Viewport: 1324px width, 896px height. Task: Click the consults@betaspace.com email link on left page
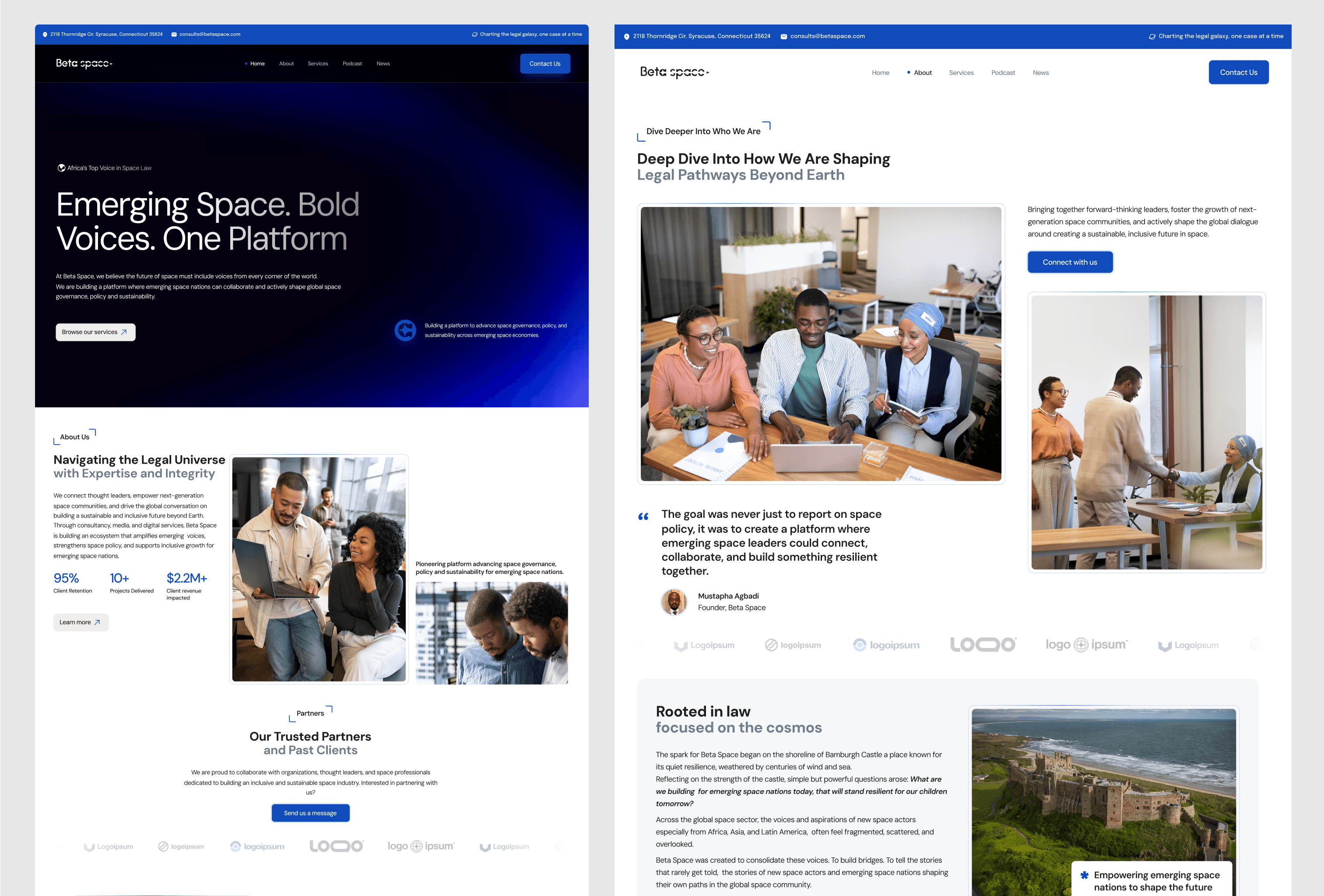(x=210, y=34)
